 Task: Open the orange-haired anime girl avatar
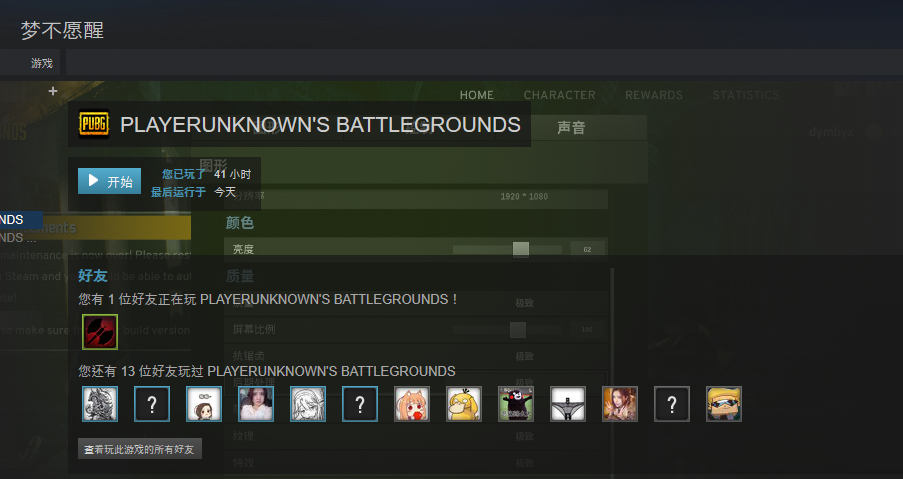(412, 404)
